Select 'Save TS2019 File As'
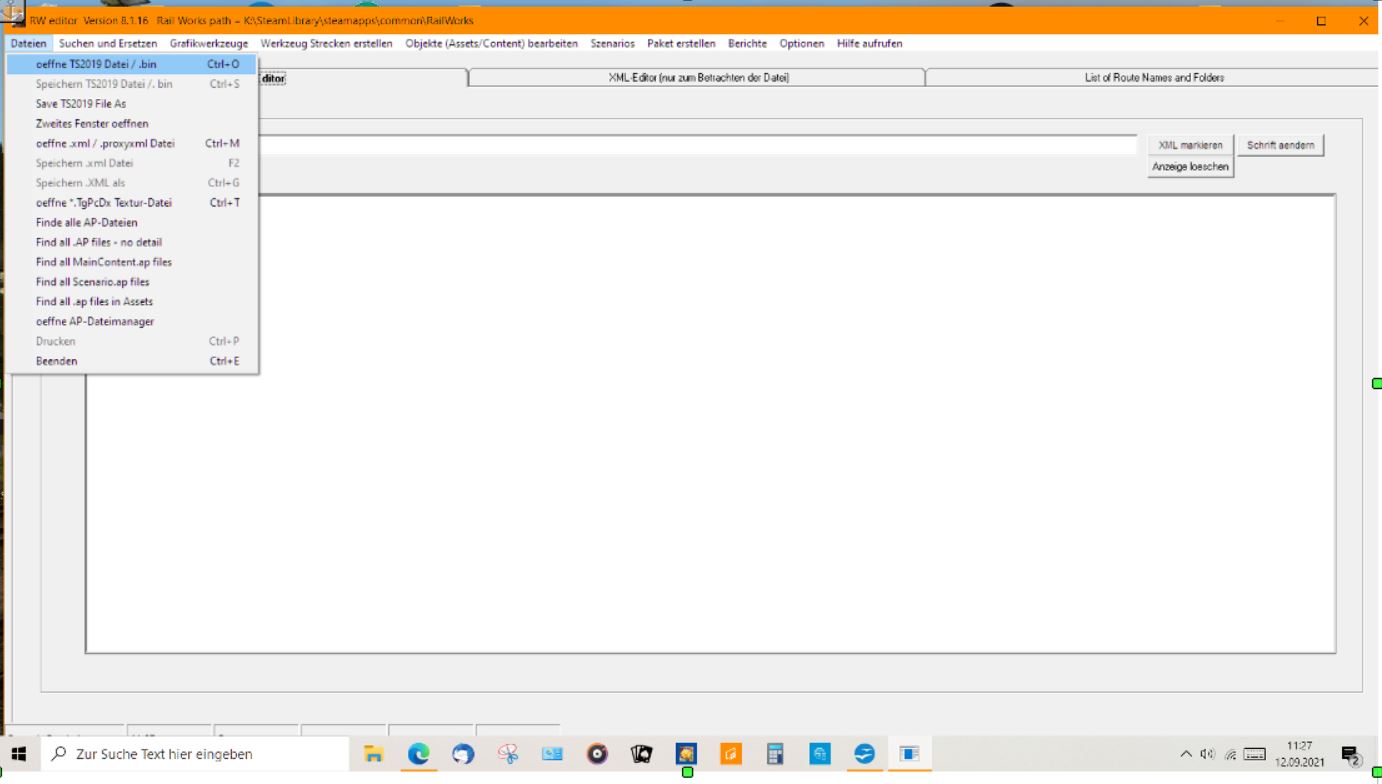Image resolution: width=1382 pixels, height=784 pixels. click(x=133, y=104)
